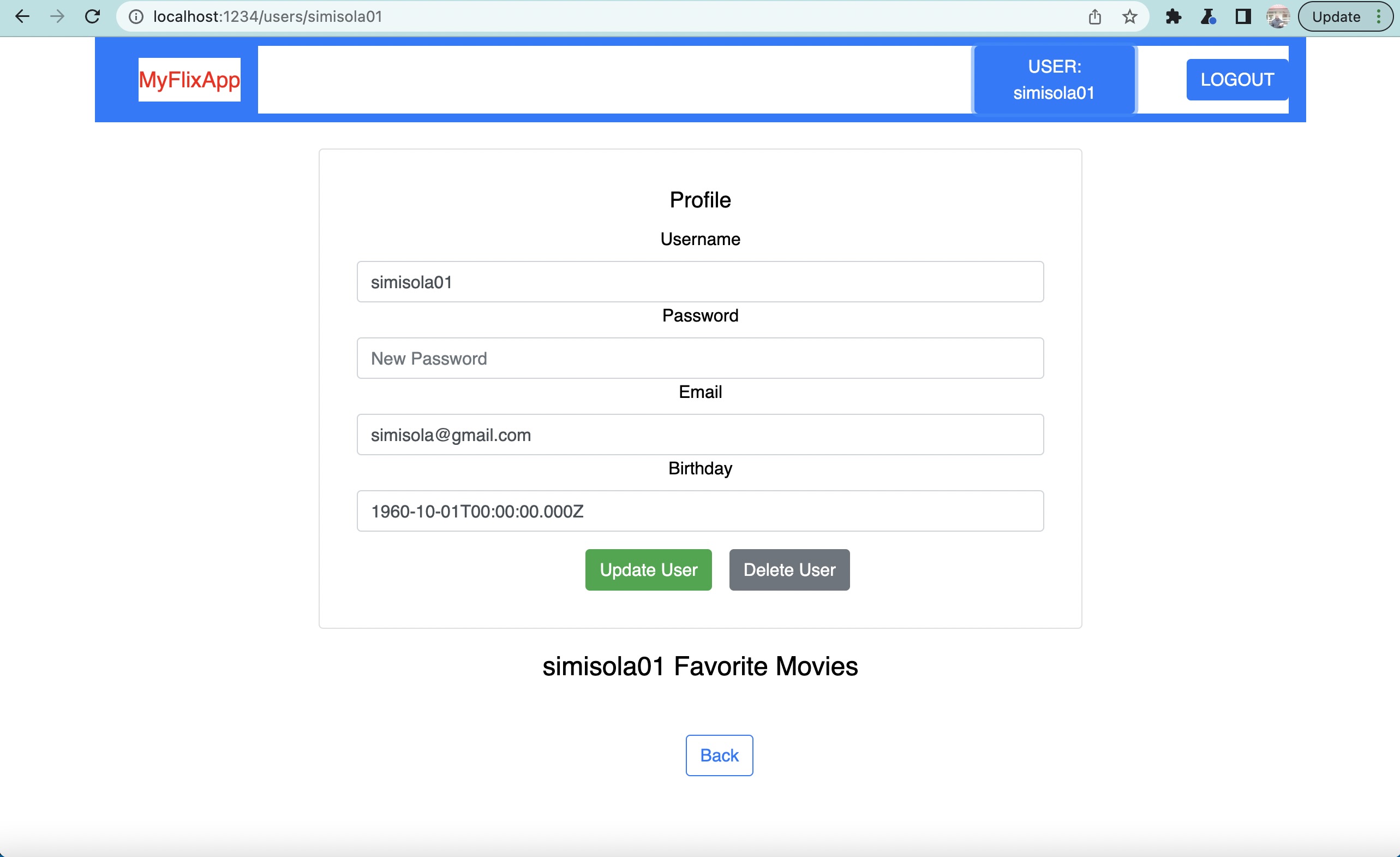The image size is (1400, 857).
Task: View site information icon in address bar
Action: click(x=136, y=16)
